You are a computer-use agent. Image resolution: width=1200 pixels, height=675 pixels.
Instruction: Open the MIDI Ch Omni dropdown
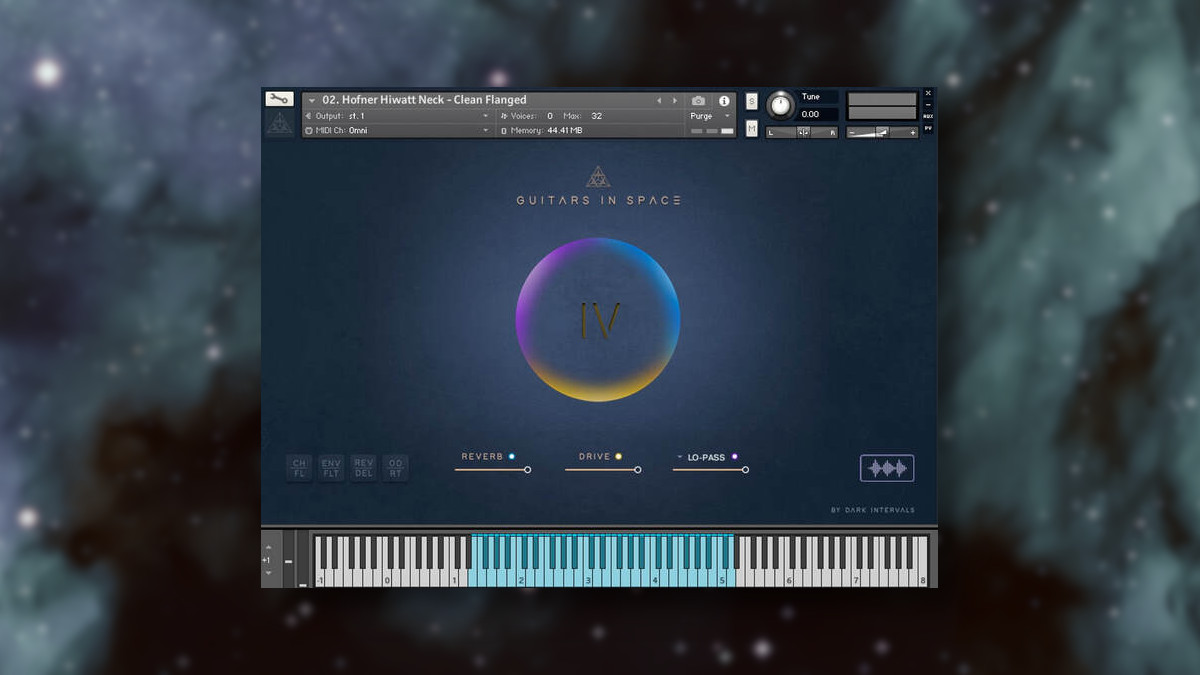click(x=399, y=131)
